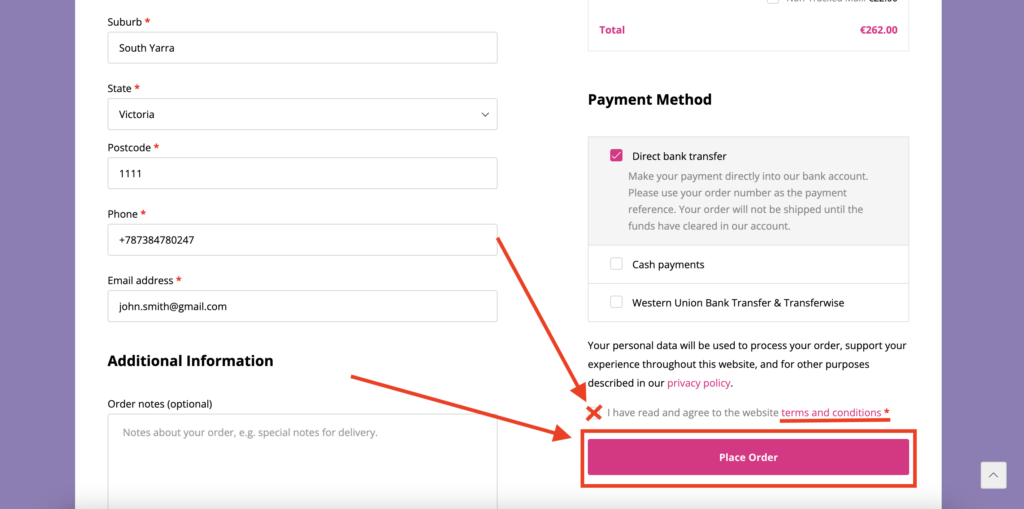Screen dimensions: 1024x509
Task: Open the State dropdown showing Victoria
Action: point(302,114)
